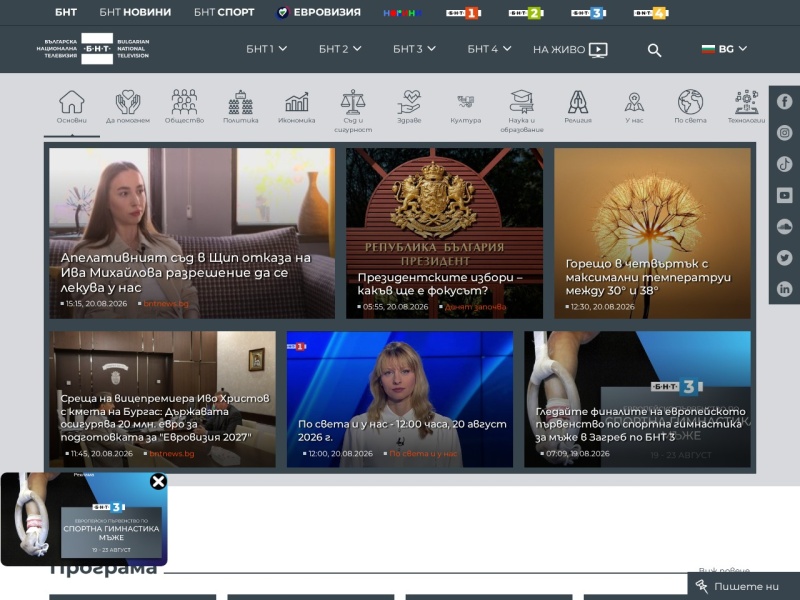This screenshot has width=800, height=600.
Task: Go to БНТ НОВИНИ in the top bar
Action: 135,12
